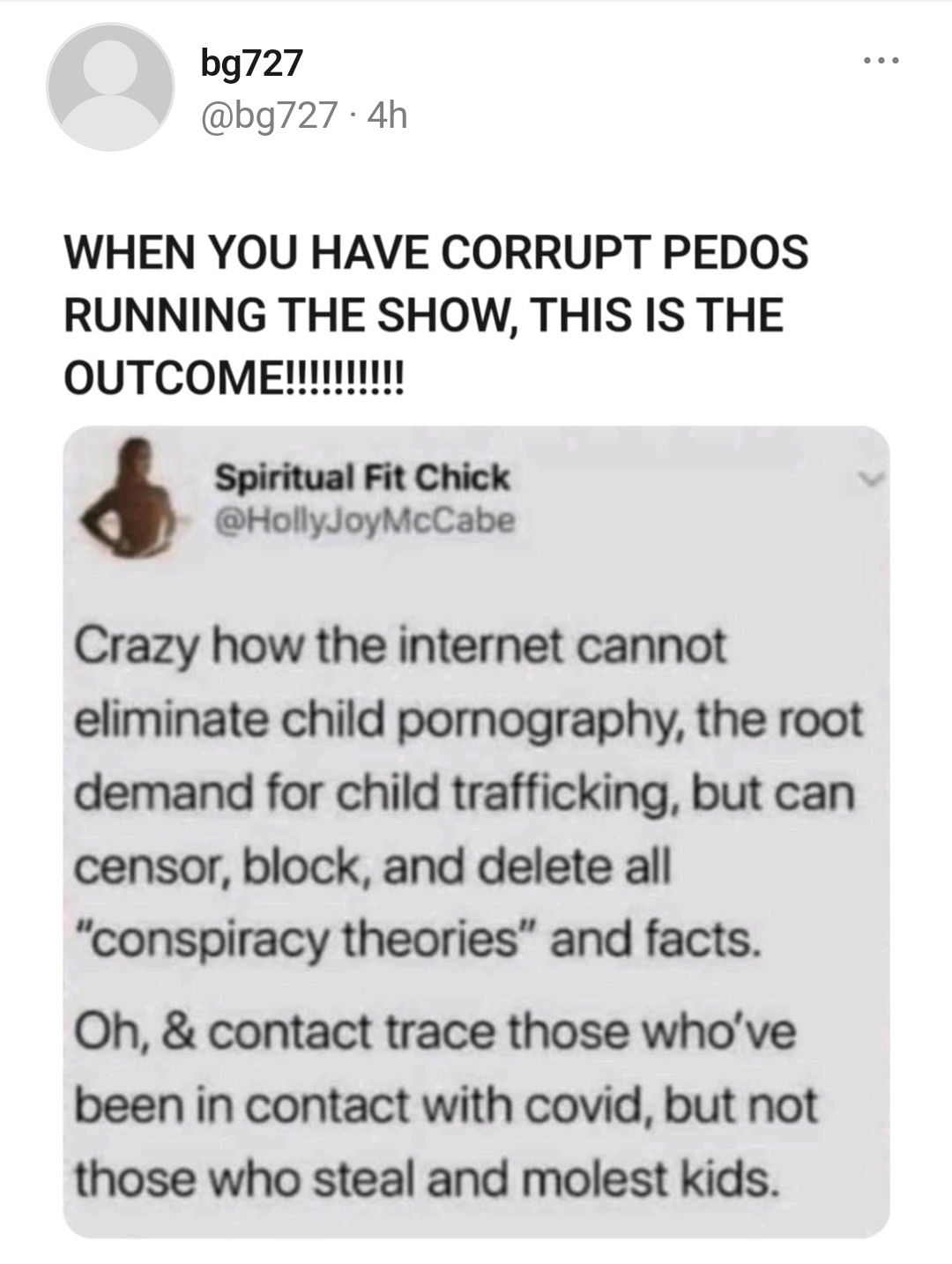
Task: Tap the quoted phrase "conspiracy theories"
Action: coord(307,941)
